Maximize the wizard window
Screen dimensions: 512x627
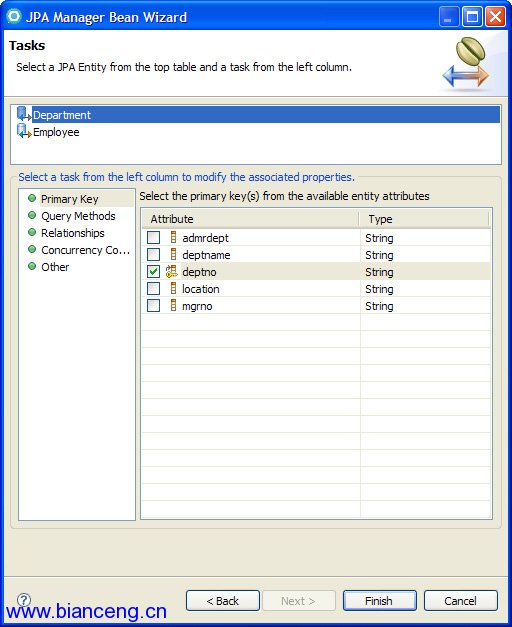point(472,17)
